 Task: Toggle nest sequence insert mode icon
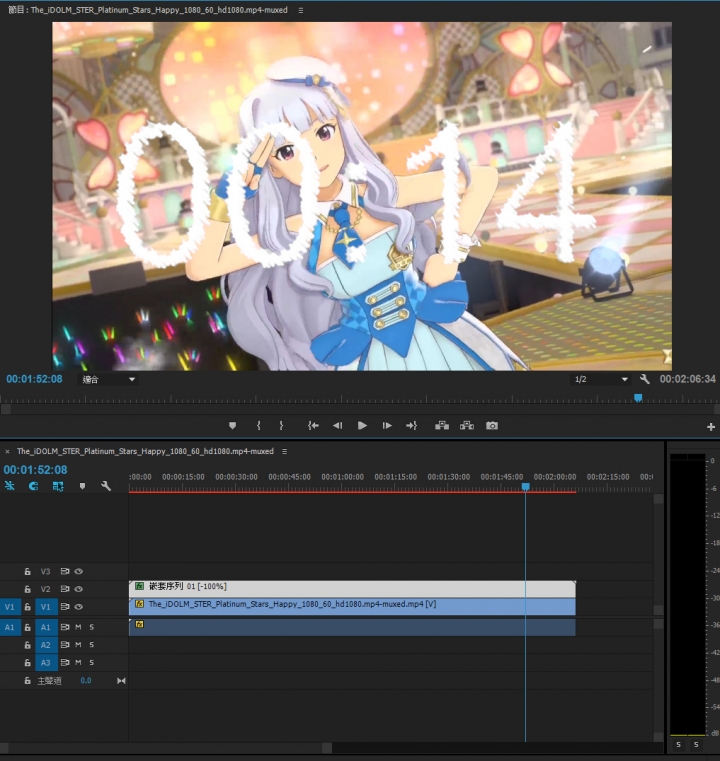click(10, 486)
